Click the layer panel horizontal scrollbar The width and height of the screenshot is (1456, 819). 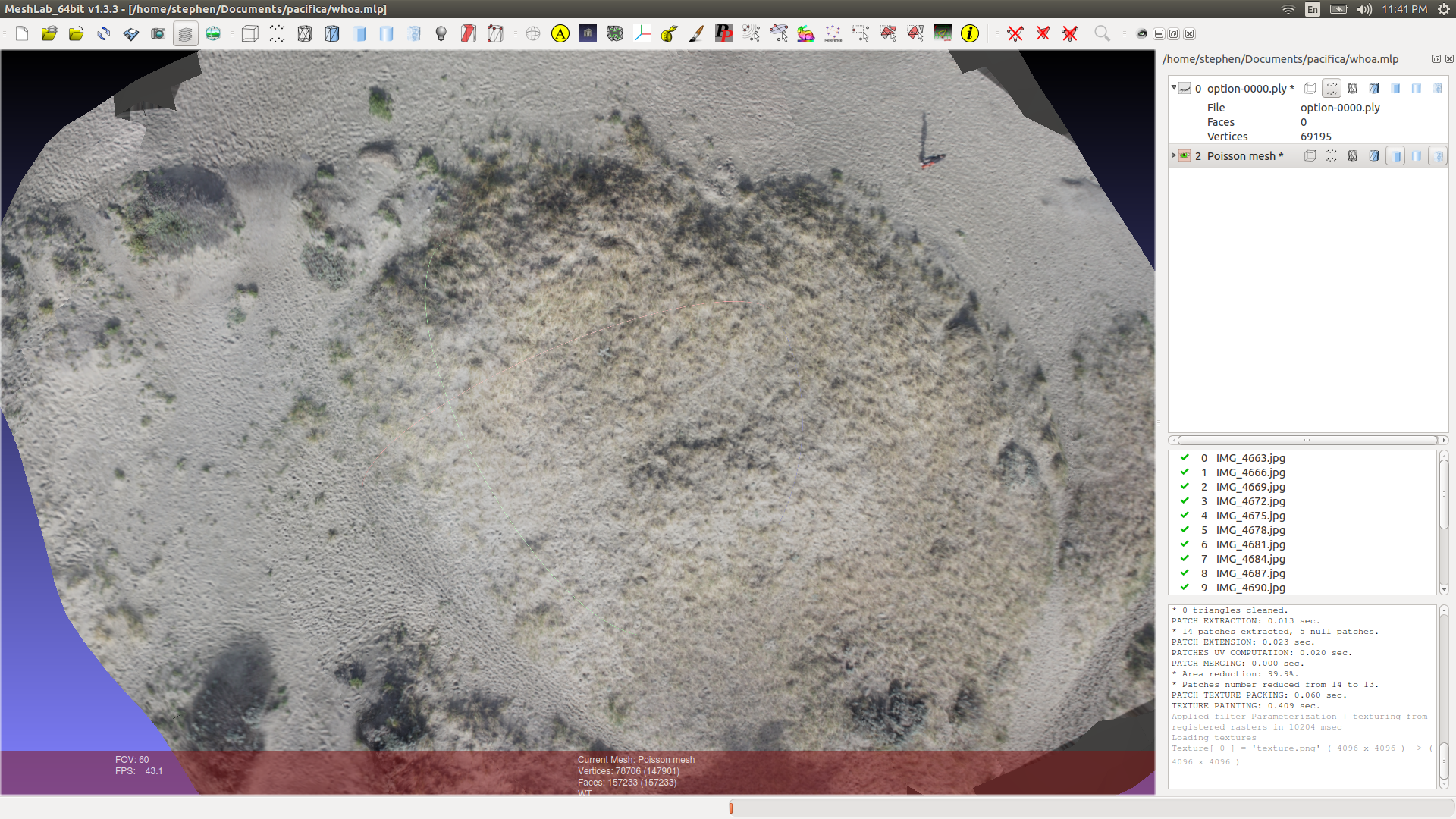[x=1307, y=440]
